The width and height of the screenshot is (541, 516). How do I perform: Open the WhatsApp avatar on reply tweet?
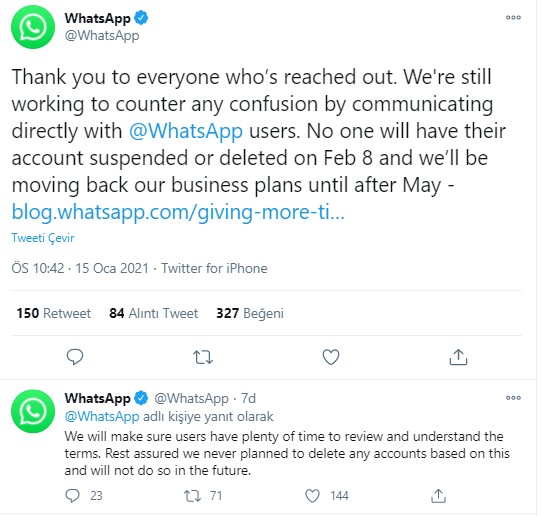pyautogui.click(x=33, y=411)
